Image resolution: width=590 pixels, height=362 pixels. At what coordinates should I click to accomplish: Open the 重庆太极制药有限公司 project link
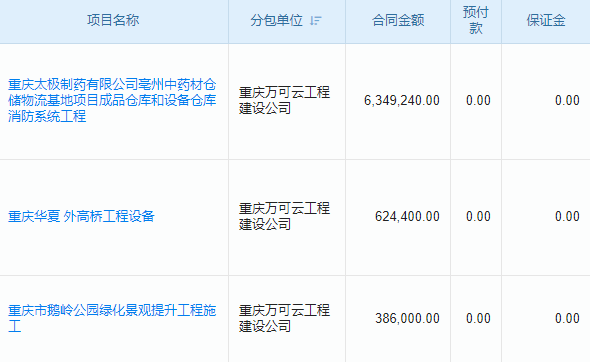coord(112,100)
